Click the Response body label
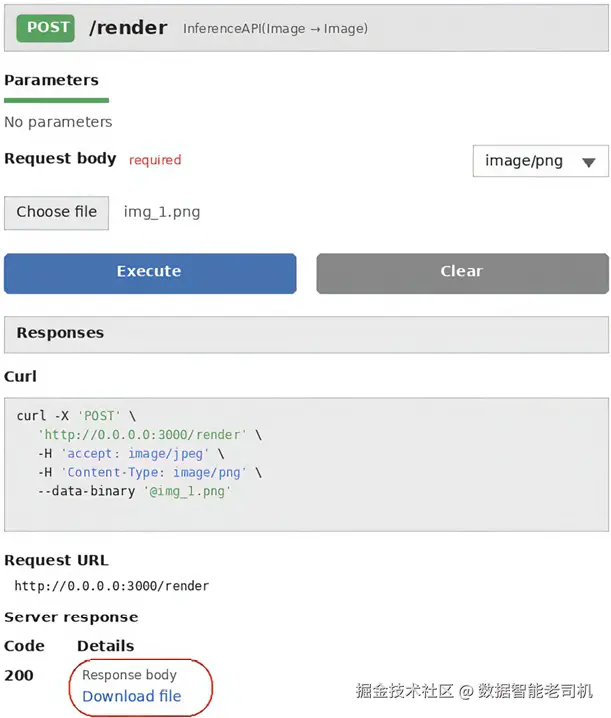Viewport: 611px width, 718px height. coord(129,675)
